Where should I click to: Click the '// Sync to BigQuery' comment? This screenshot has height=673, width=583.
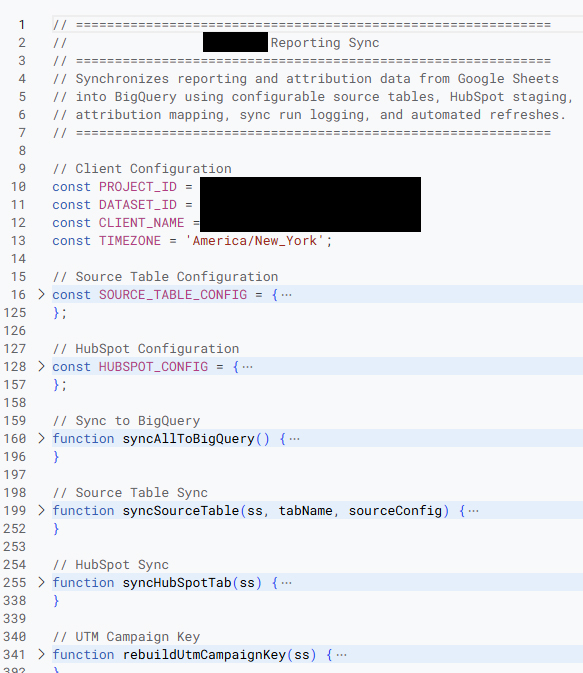click(x=126, y=421)
